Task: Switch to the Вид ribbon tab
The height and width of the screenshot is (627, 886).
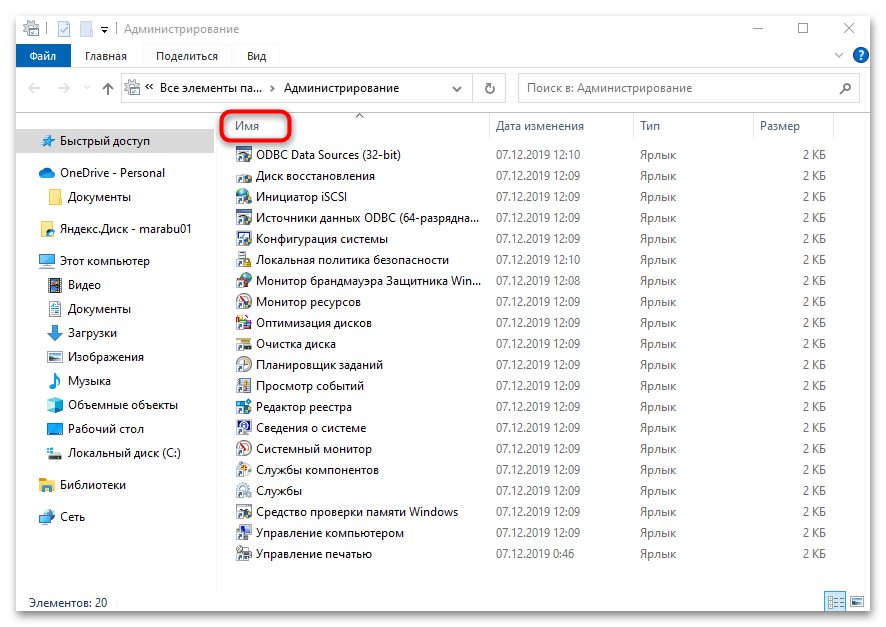Action: point(256,57)
